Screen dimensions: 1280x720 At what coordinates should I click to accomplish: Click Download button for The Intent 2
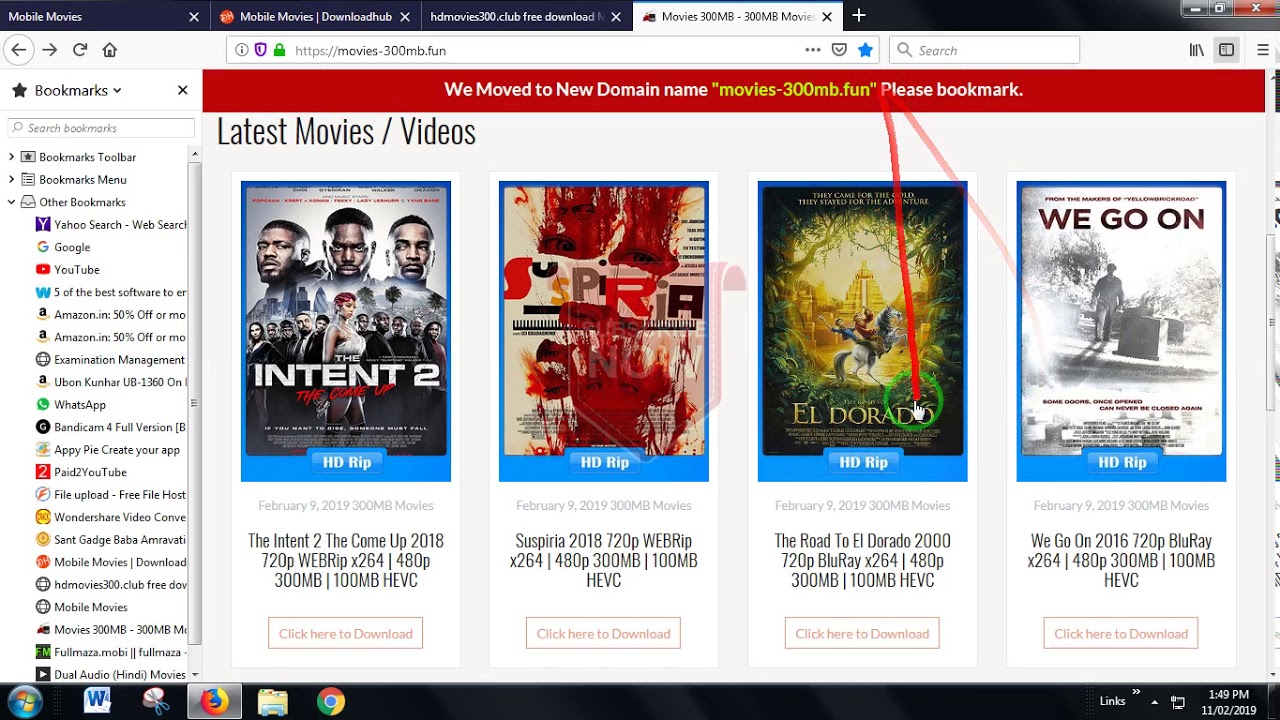(346, 633)
